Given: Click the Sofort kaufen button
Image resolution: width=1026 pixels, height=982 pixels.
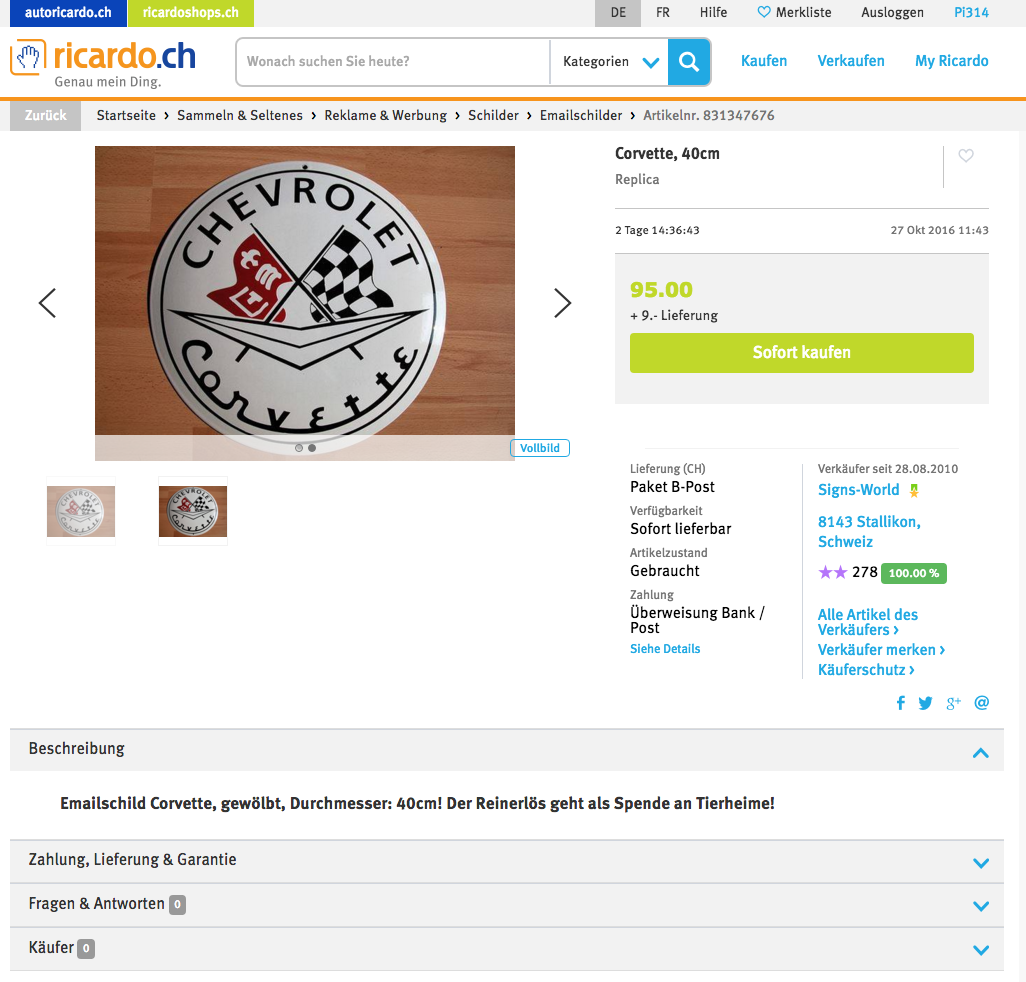Looking at the screenshot, I should 802,353.
